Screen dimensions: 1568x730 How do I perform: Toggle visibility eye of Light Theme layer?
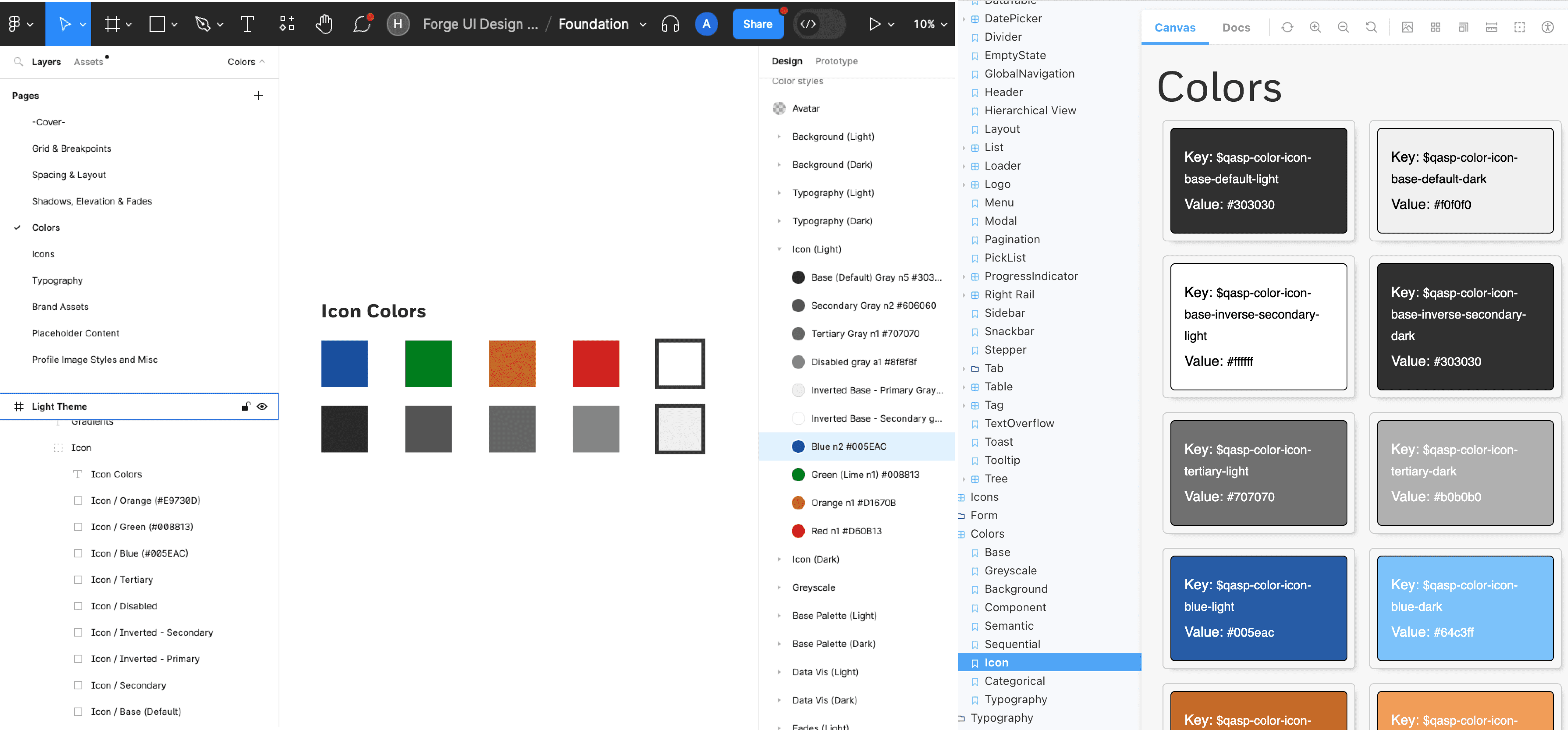262,406
